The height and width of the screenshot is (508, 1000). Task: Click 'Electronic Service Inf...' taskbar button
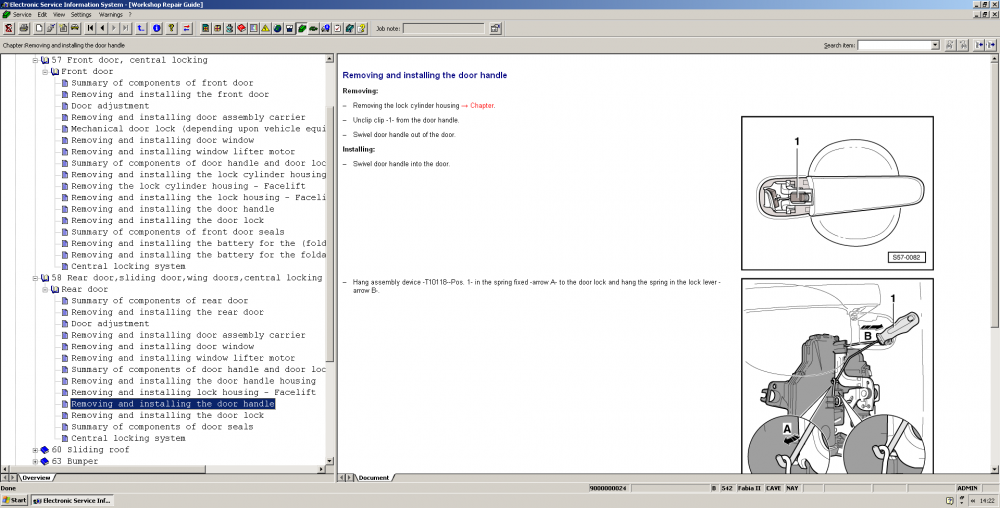(x=72, y=500)
